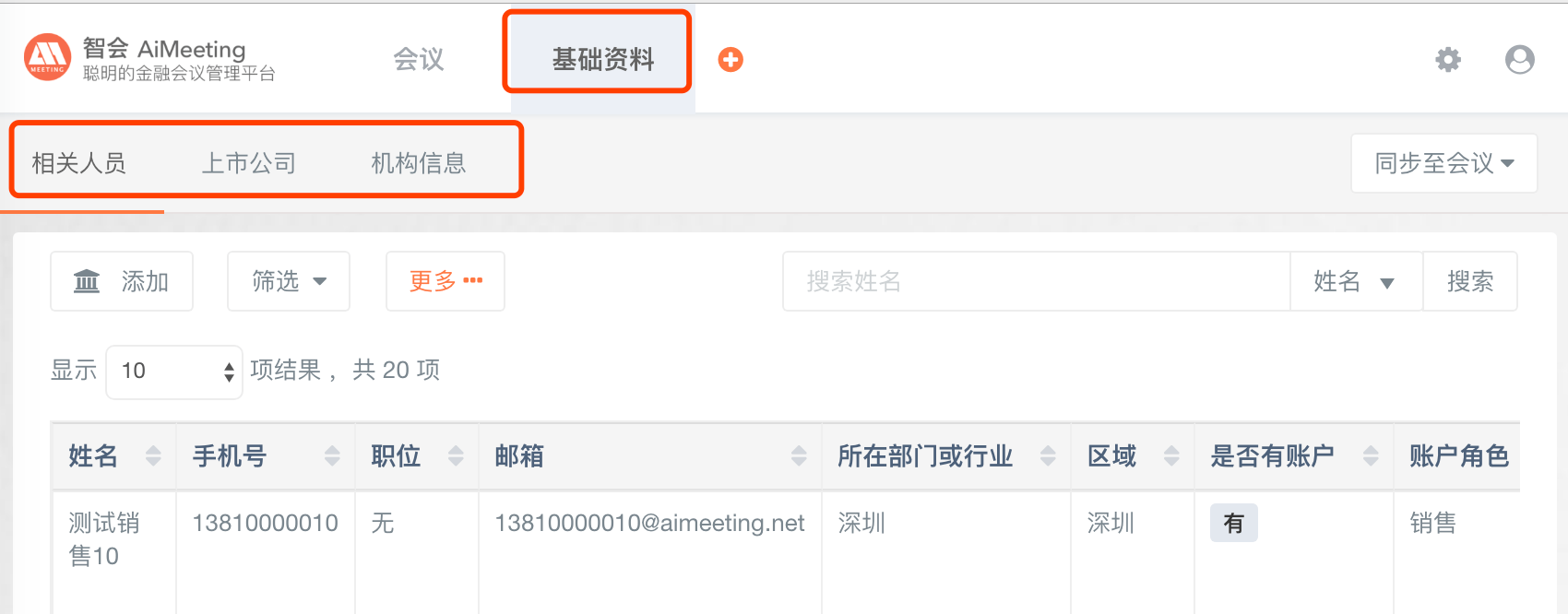Sort by 是否有账户 column arrows
Screen dimensions: 1568x614
pos(1371,455)
